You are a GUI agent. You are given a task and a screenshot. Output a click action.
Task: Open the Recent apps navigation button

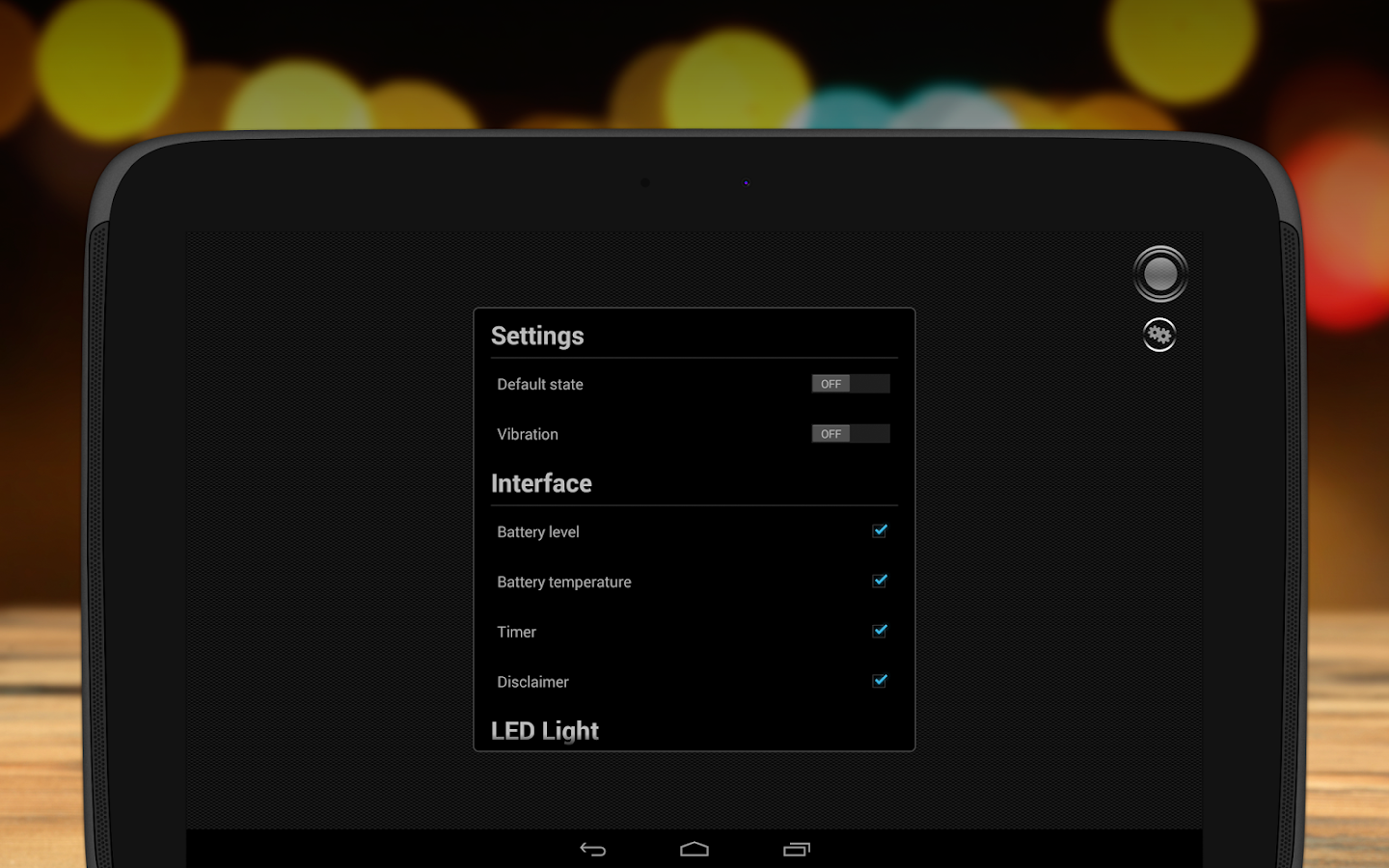(798, 850)
